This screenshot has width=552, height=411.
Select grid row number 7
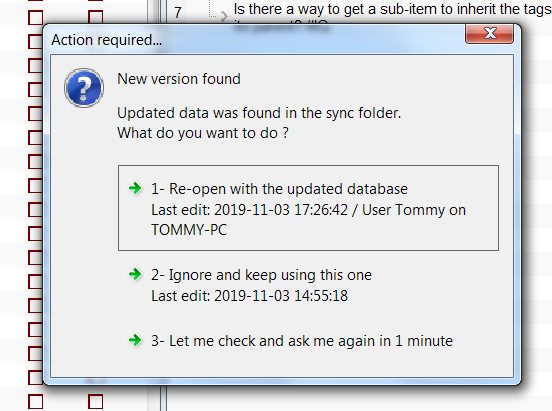(178, 13)
